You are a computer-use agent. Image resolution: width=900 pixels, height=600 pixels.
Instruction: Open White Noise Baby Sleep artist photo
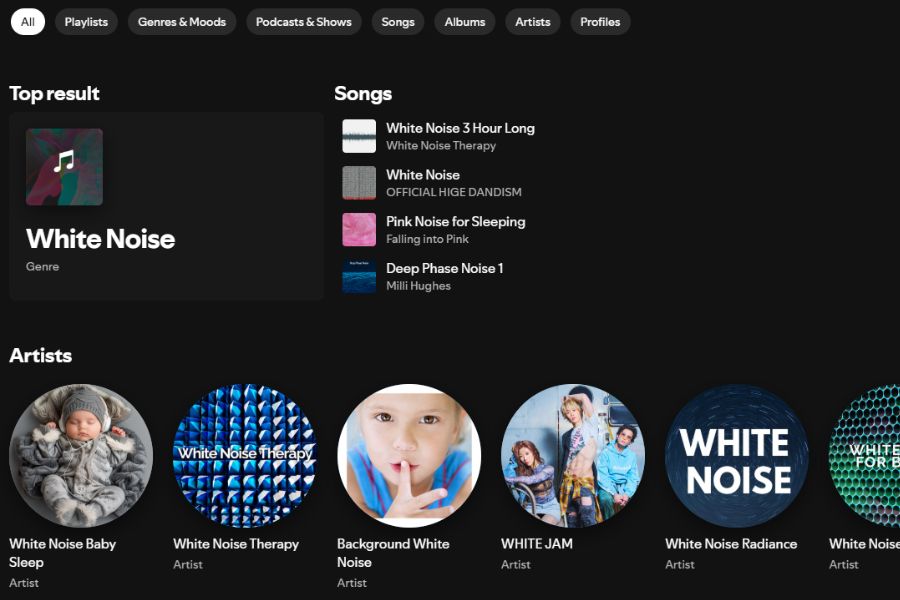tap(81, 456)
